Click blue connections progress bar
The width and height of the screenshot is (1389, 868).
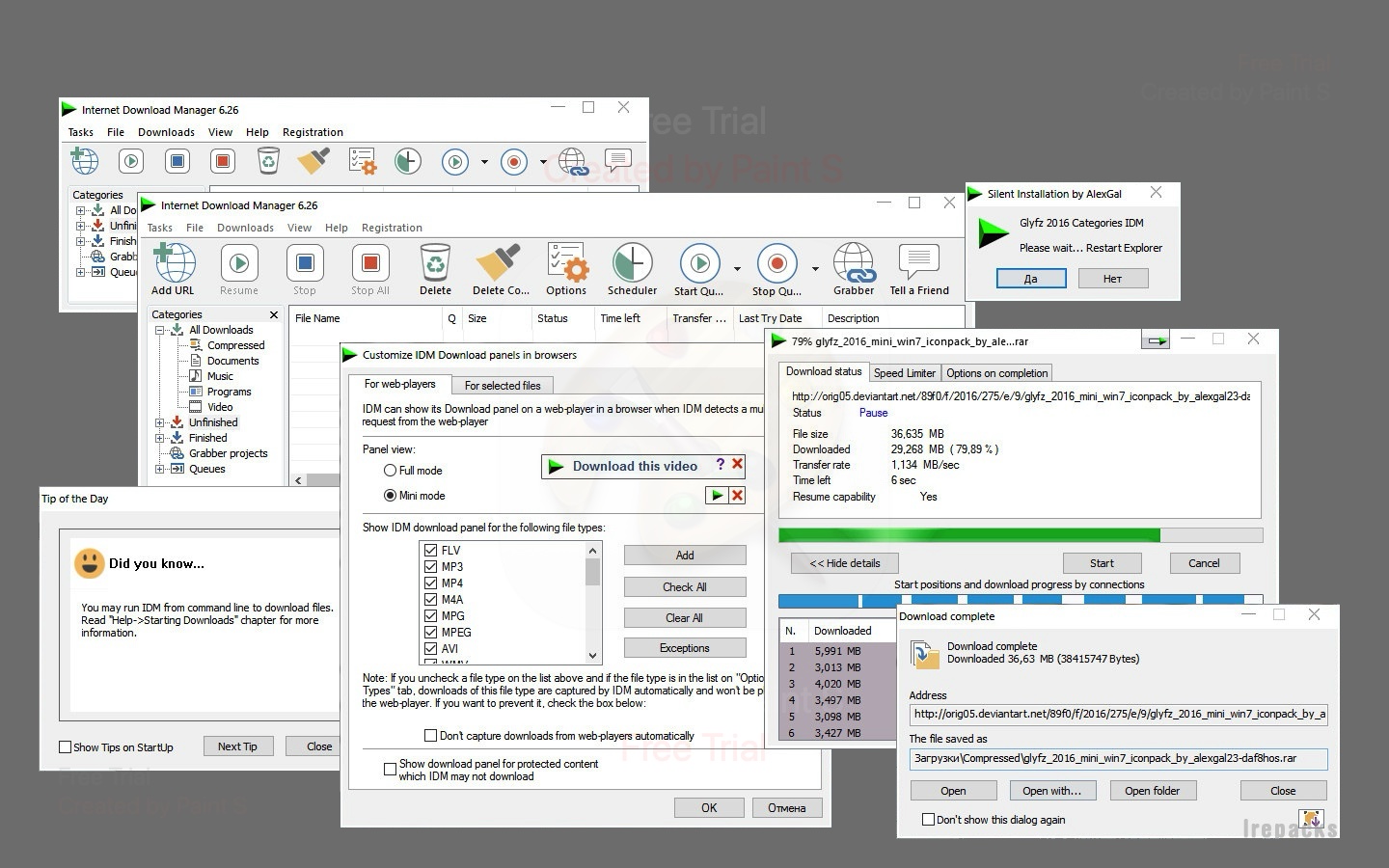coord(1021,600)
